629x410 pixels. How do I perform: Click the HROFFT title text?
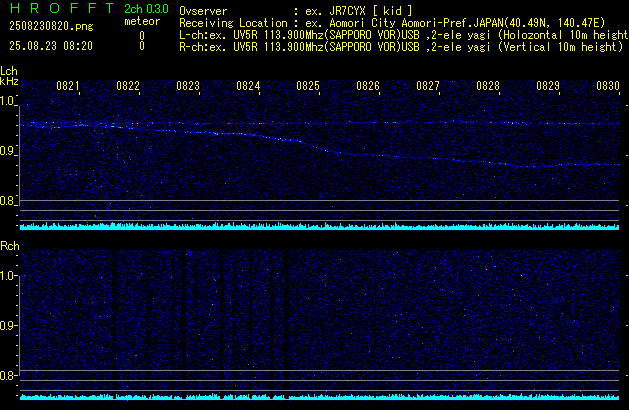(x=62, y=8)
